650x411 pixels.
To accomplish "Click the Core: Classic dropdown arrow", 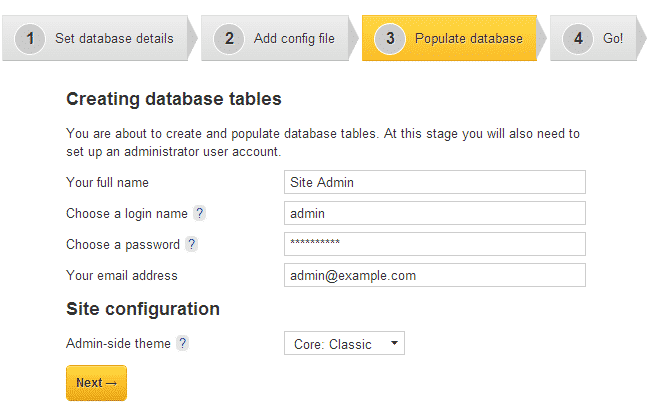I will (x=395, y=344).
